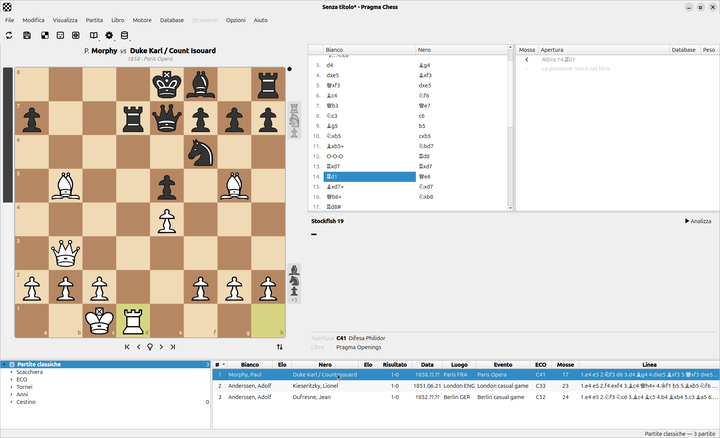This screenshot has width=720, height=438.
Task: Click the white bishop on g5
Action: (234, 186)
